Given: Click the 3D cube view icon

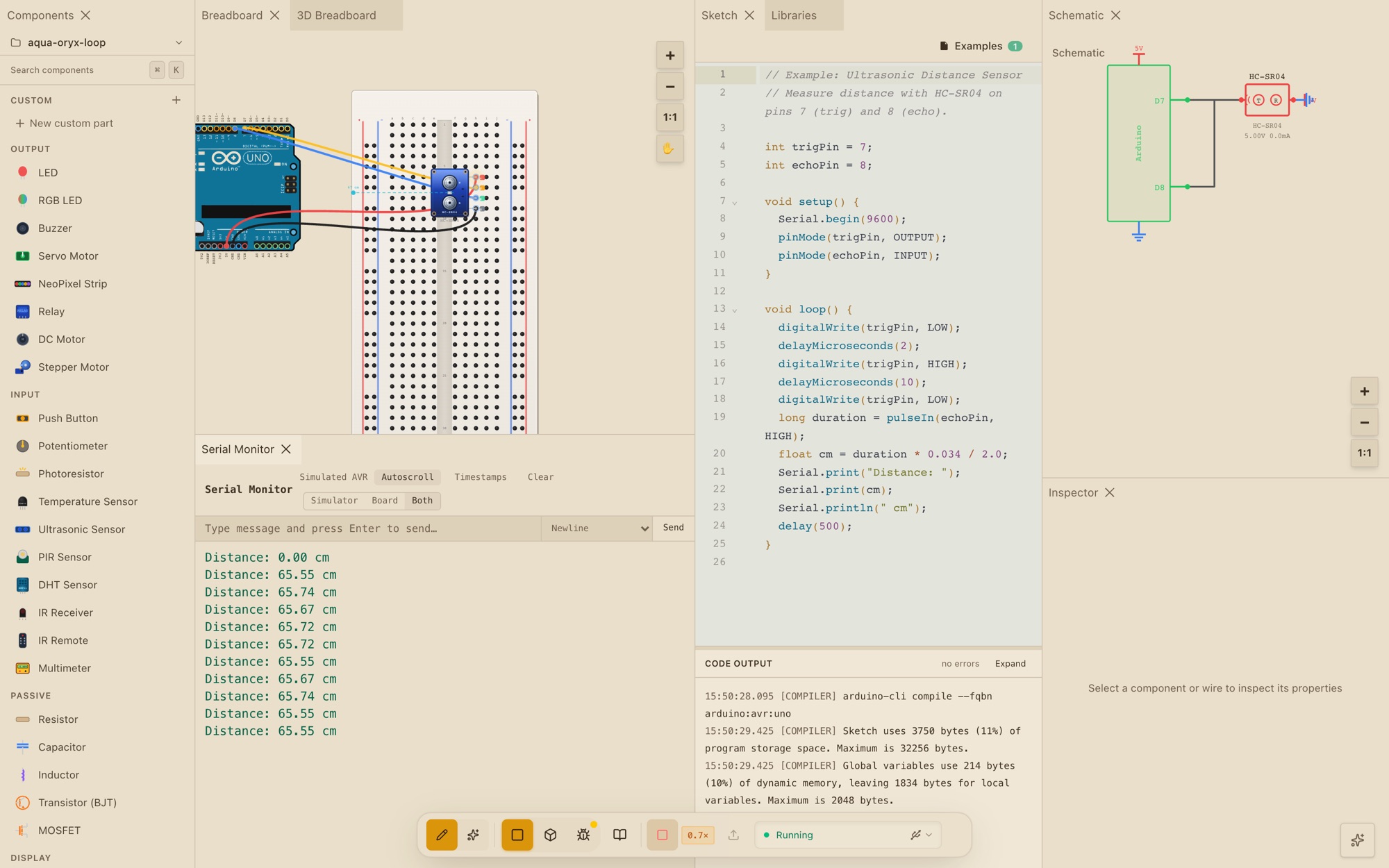Looking at the screenshot, I should click(550, 835).
